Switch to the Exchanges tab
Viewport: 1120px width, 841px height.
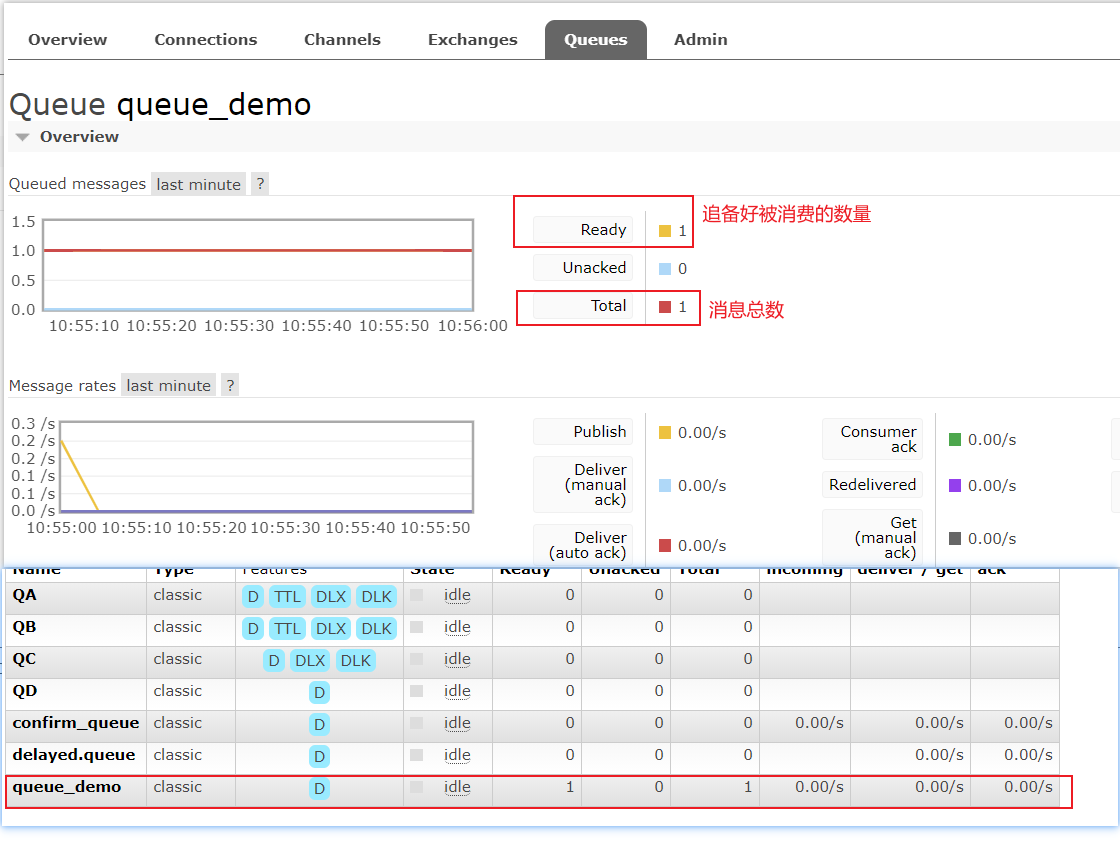(472, 40)
